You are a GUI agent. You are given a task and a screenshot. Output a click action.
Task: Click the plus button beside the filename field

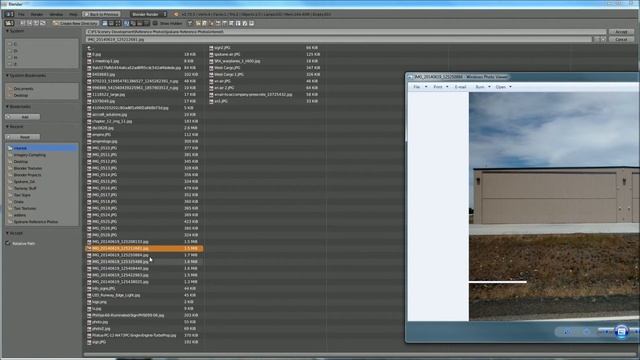(603, 39)
